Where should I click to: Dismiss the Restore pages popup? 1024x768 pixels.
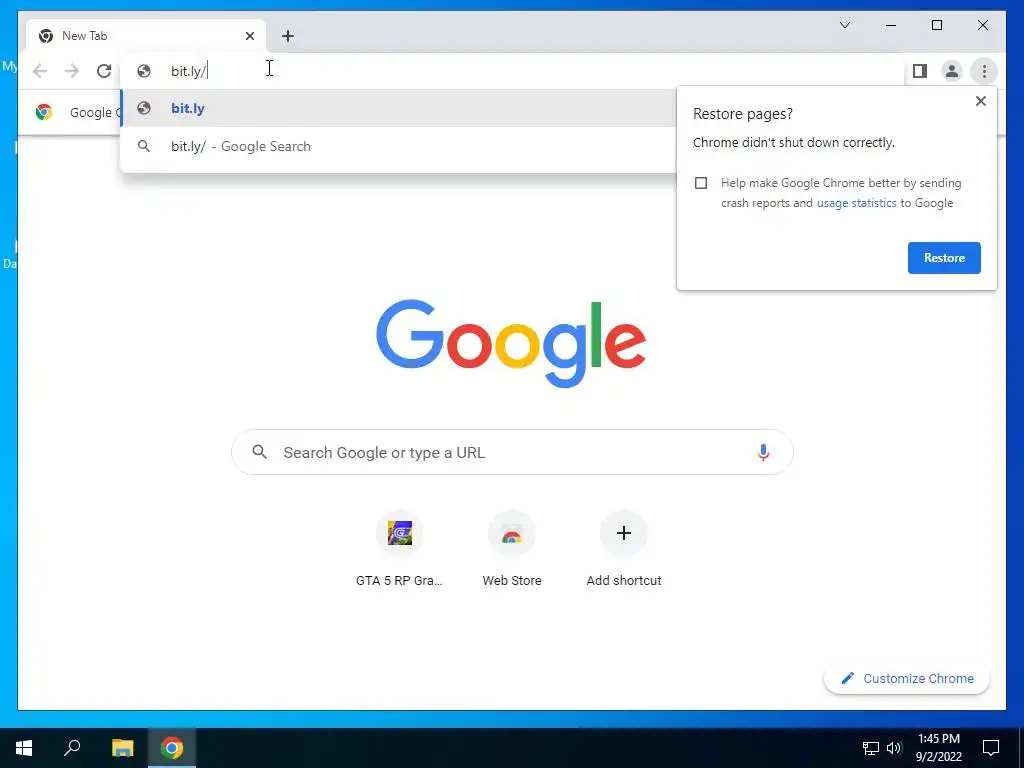(x=980, y=101)
